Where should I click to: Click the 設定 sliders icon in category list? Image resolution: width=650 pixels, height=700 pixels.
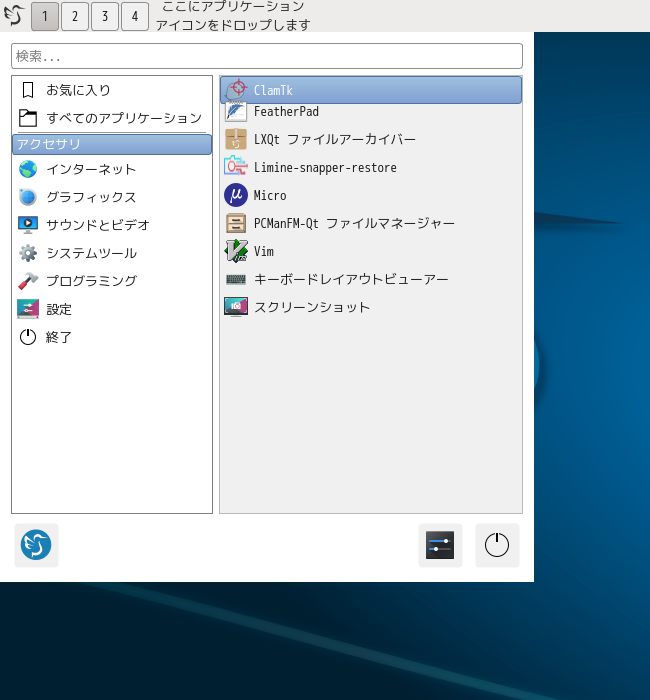click(28, 309)
